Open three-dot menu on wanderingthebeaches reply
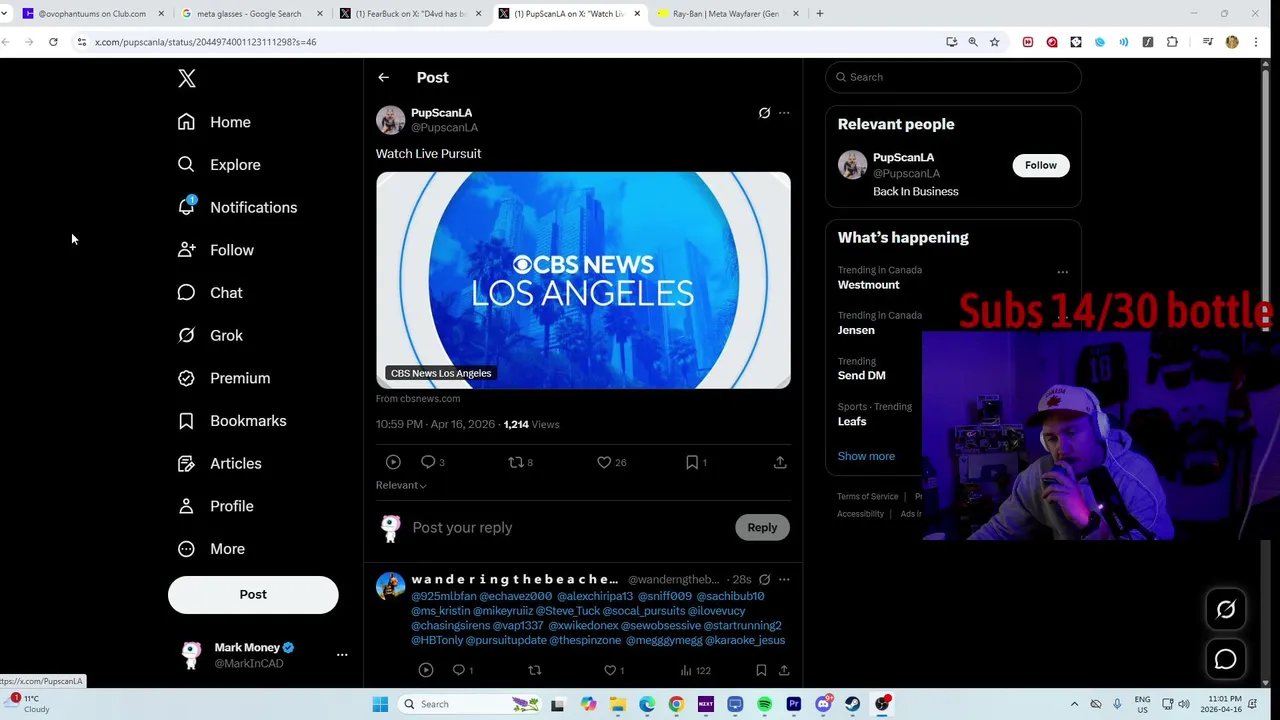This screenshot has width=1280, height=720. [784, 579]
